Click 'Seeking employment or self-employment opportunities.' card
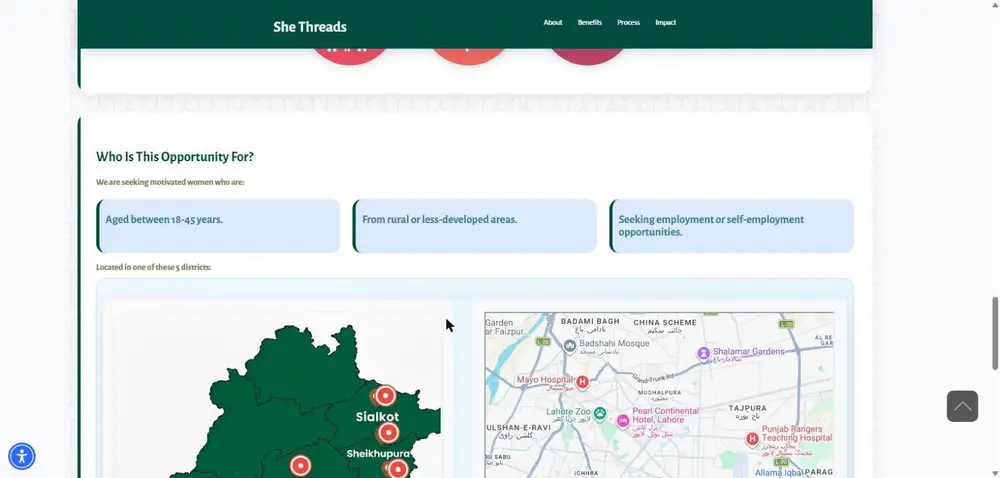 click(732, 226)
